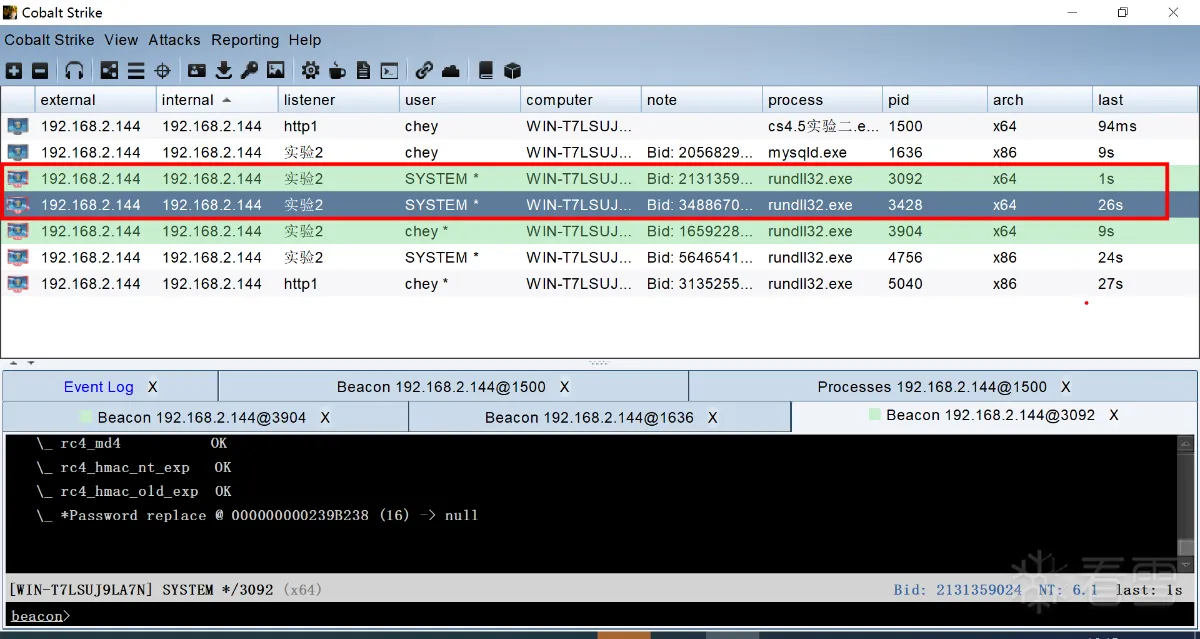
Task: Open the Cobalt Strike menu
Action: [49, 40]
